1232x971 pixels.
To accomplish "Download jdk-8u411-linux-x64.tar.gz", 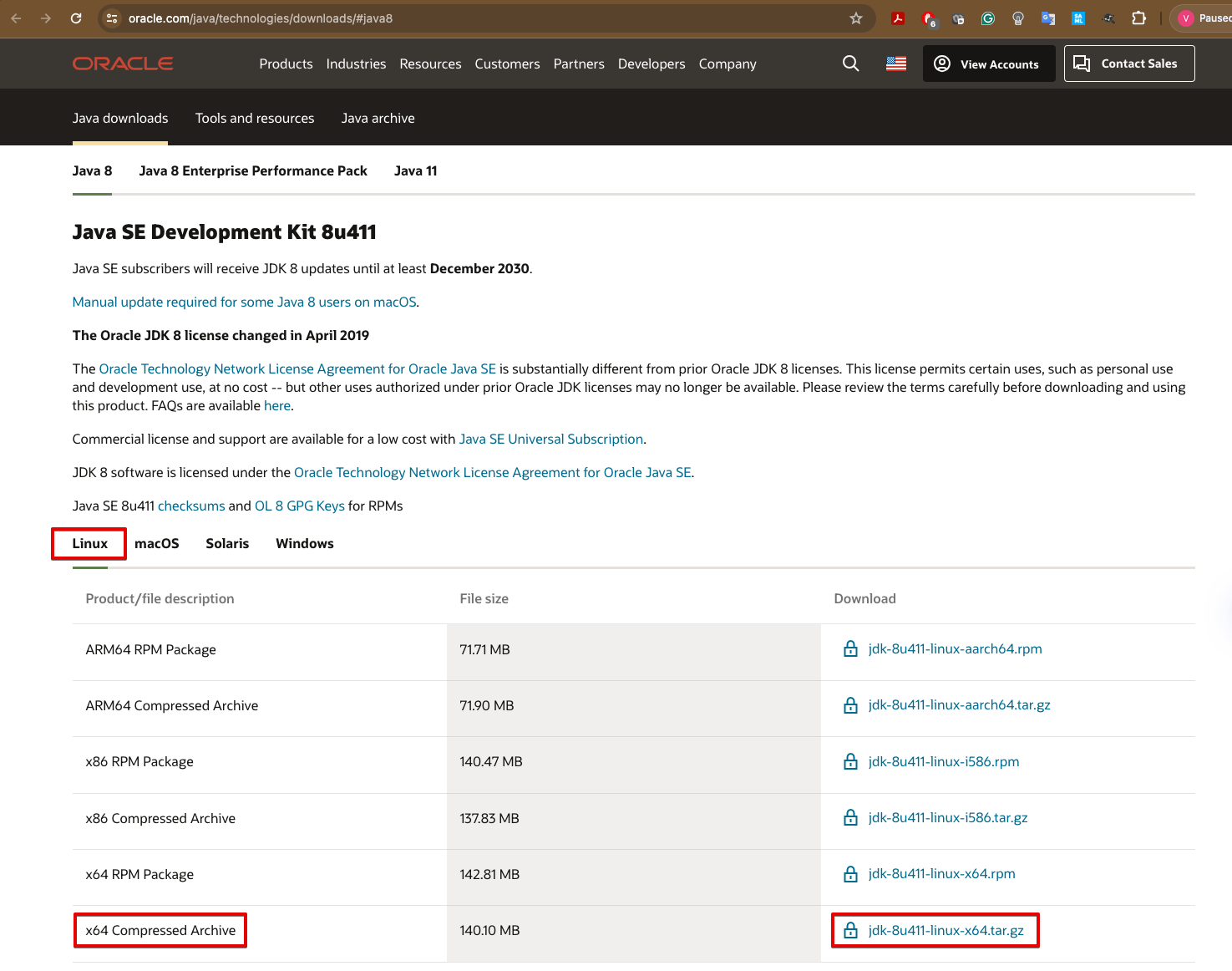I will pyautogui.click(x=946, y=930).
